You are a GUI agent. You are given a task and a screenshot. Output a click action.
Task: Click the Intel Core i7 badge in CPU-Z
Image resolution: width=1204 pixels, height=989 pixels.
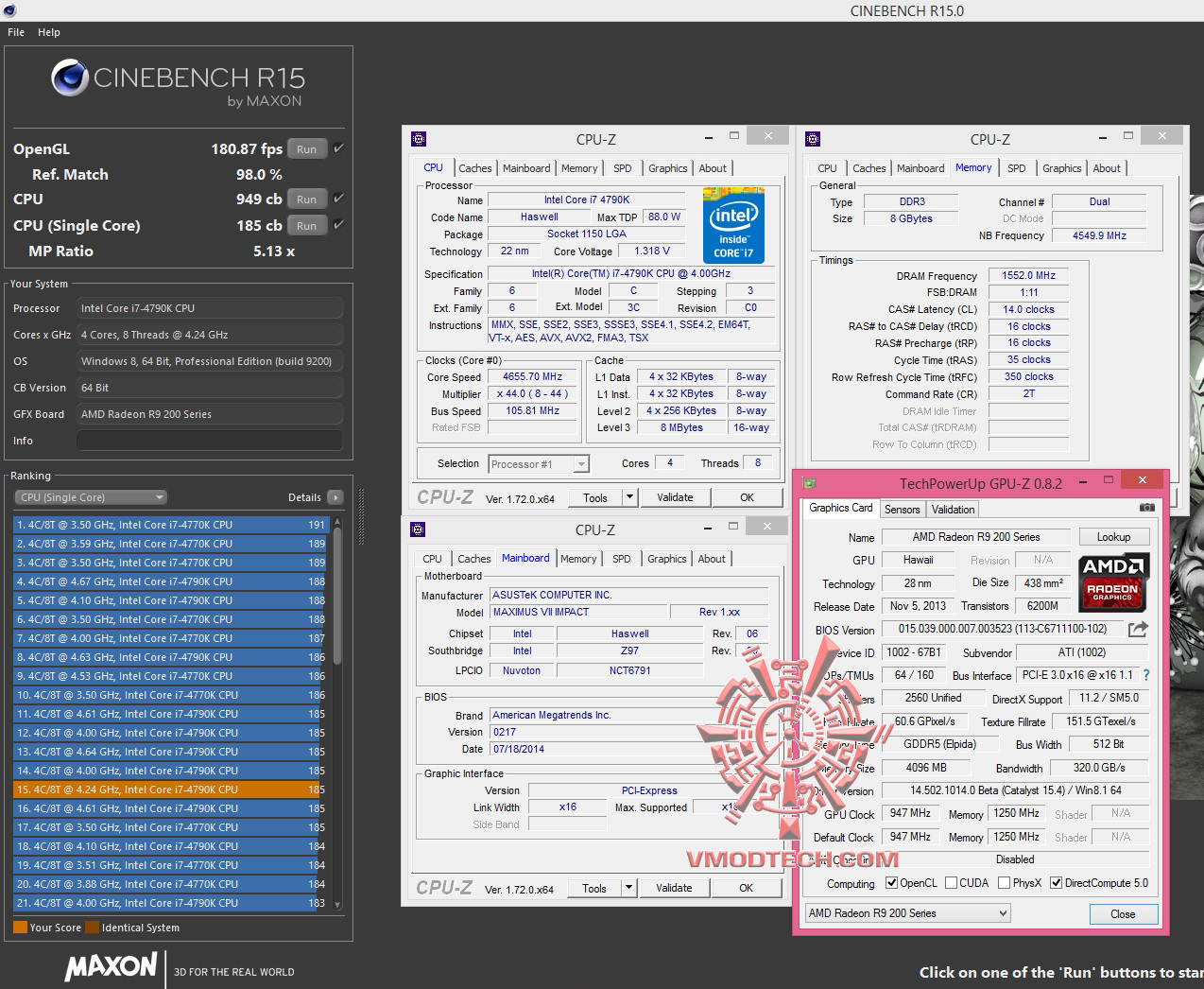pyautogui.click(x=733, y=225)
